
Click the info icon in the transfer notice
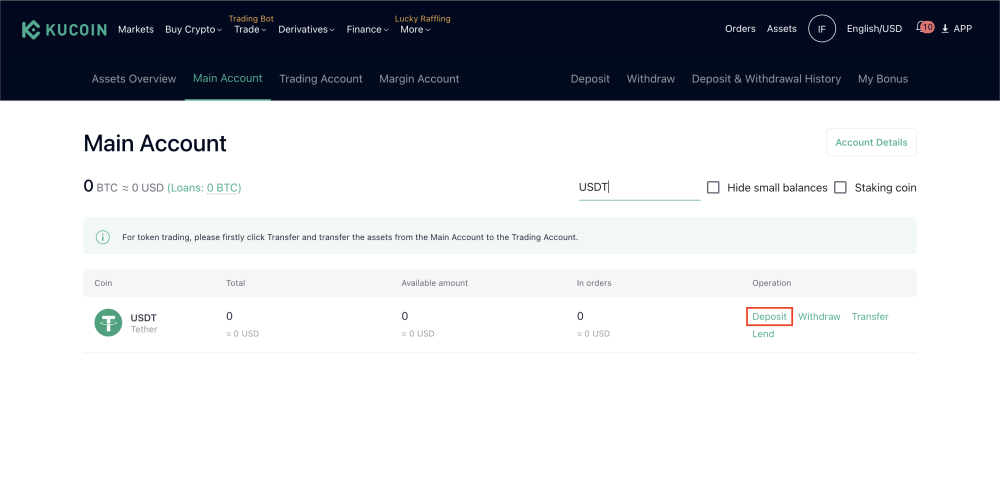click(x=103, y=236)
